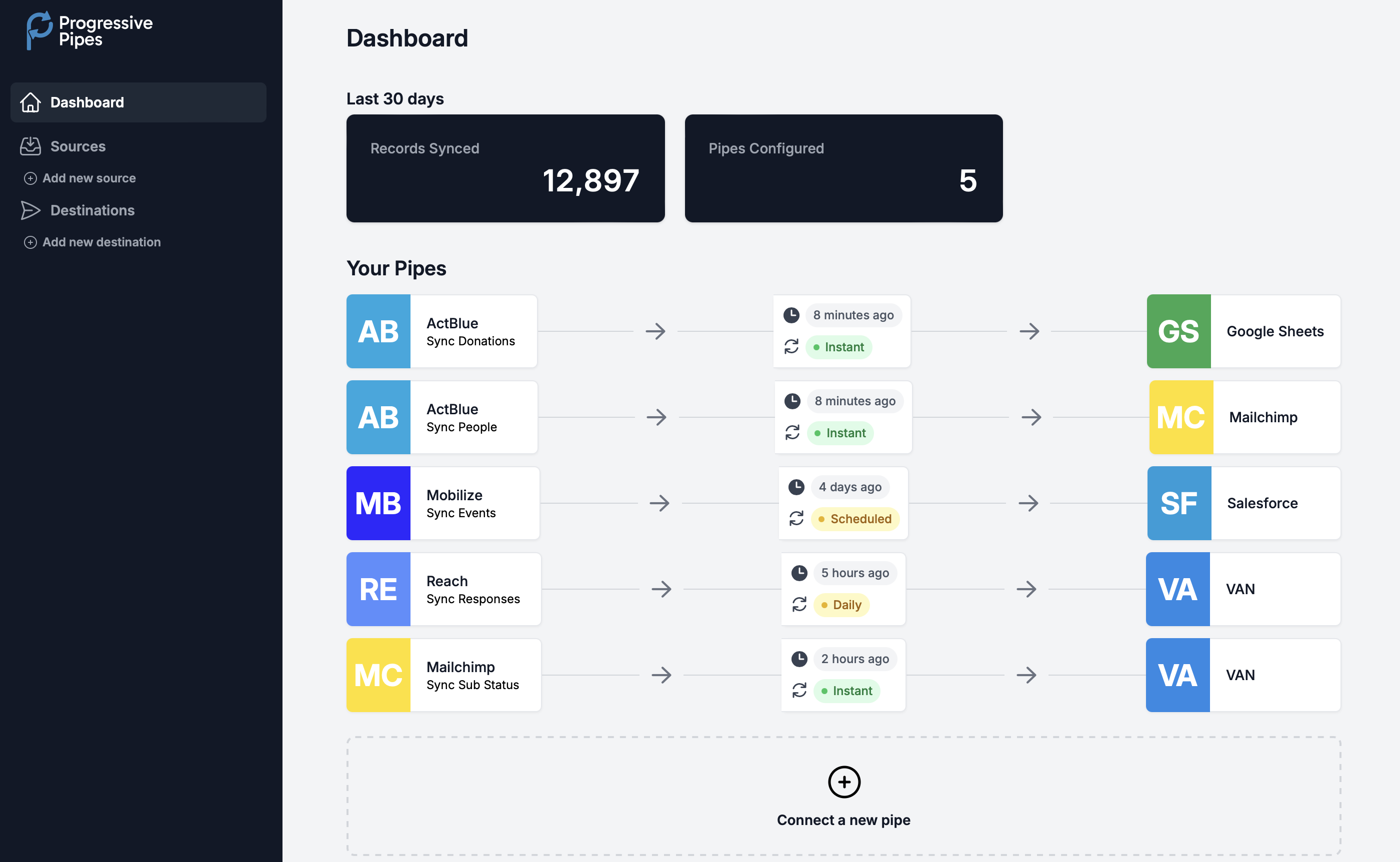Click Add new destination link
Image resolution: width=1400 pixels, height=862 pixels.
click(101, 242)
